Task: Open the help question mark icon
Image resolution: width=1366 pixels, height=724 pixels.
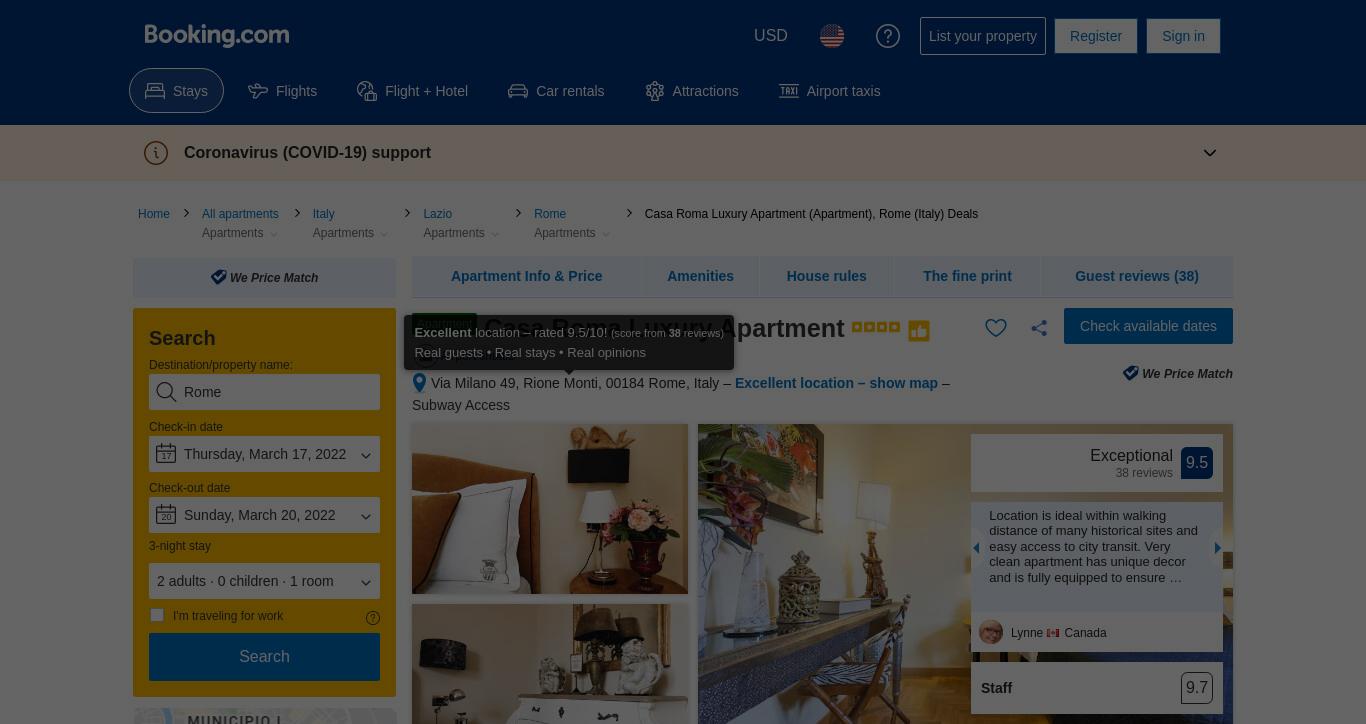Action: (888, 36)
